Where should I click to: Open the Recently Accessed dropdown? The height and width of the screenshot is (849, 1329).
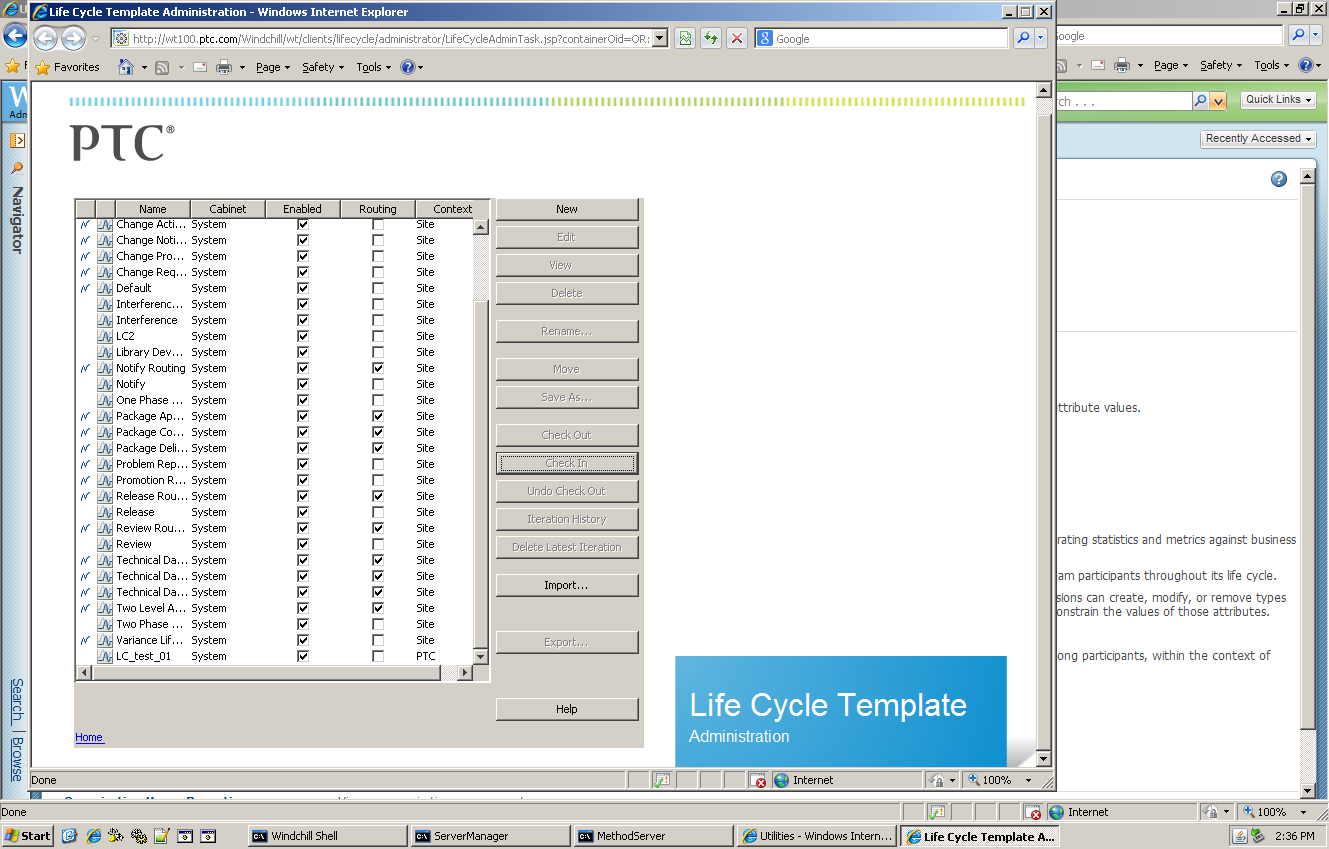click(1258, 139)
